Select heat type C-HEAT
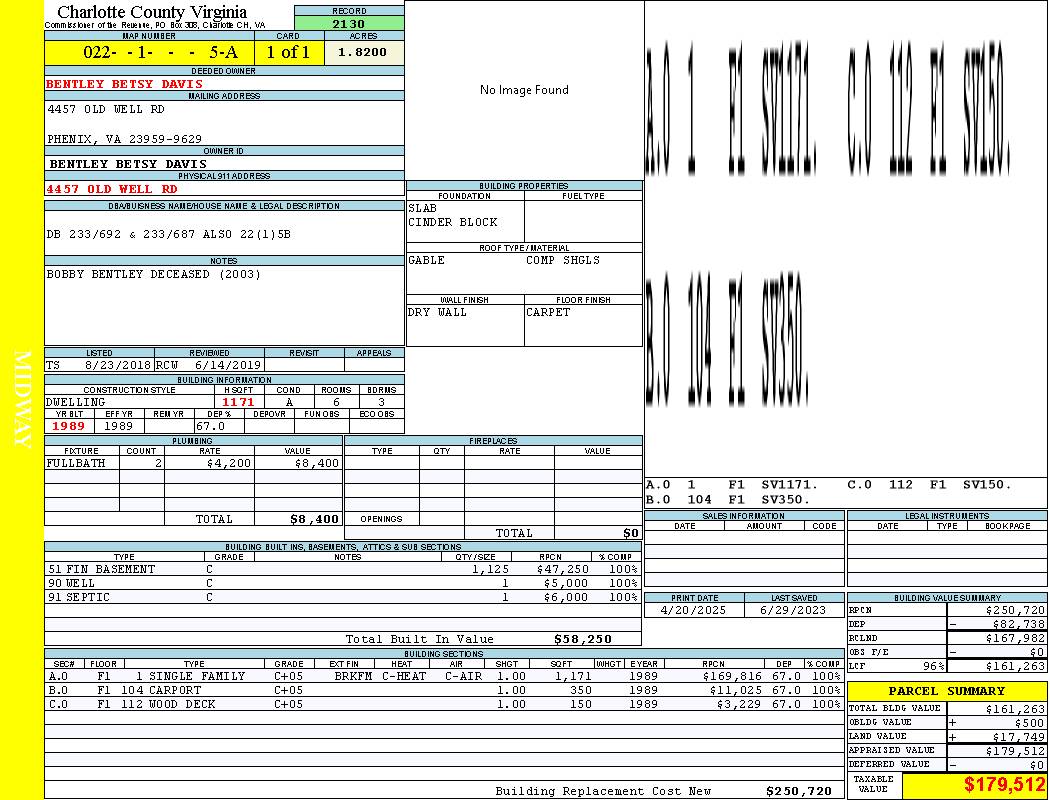1050x800 pixels. [x=404, y=676]
